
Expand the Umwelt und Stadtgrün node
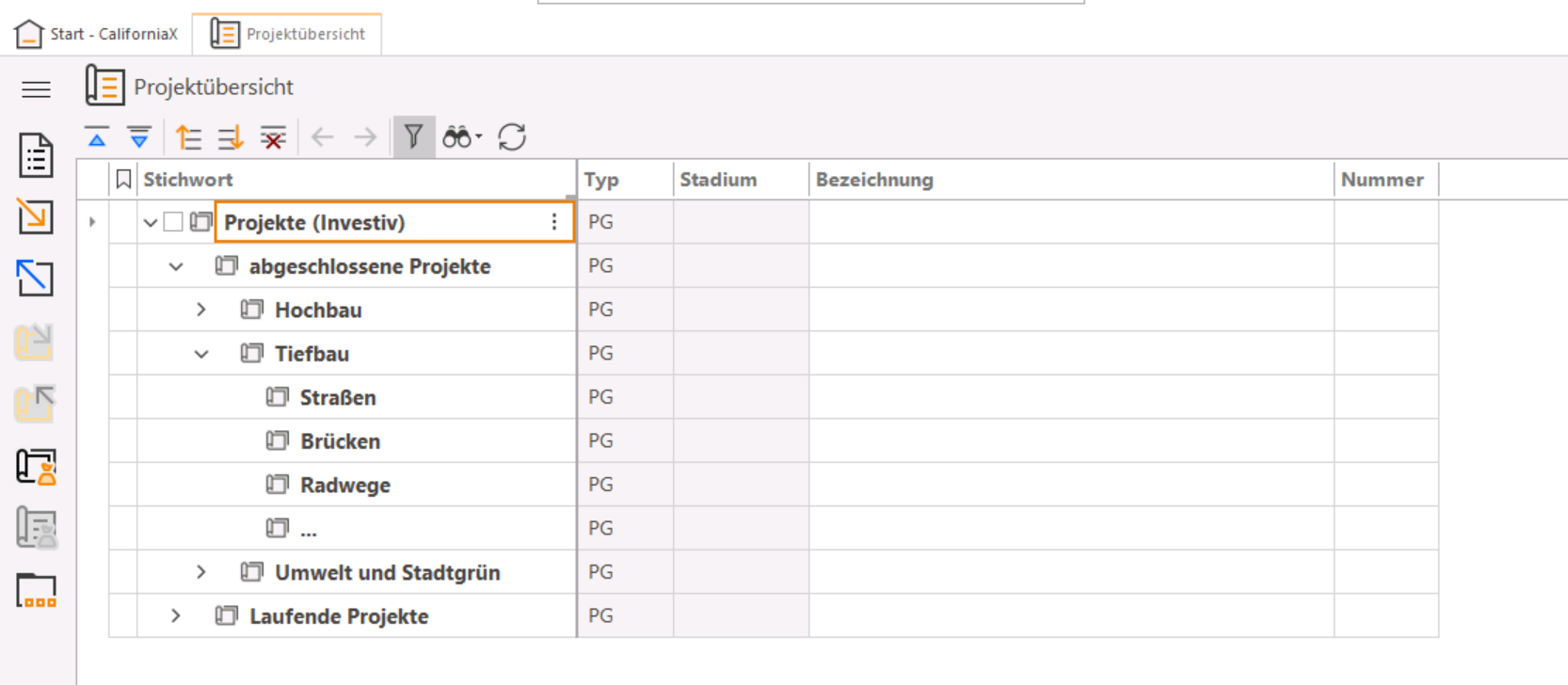201,572
